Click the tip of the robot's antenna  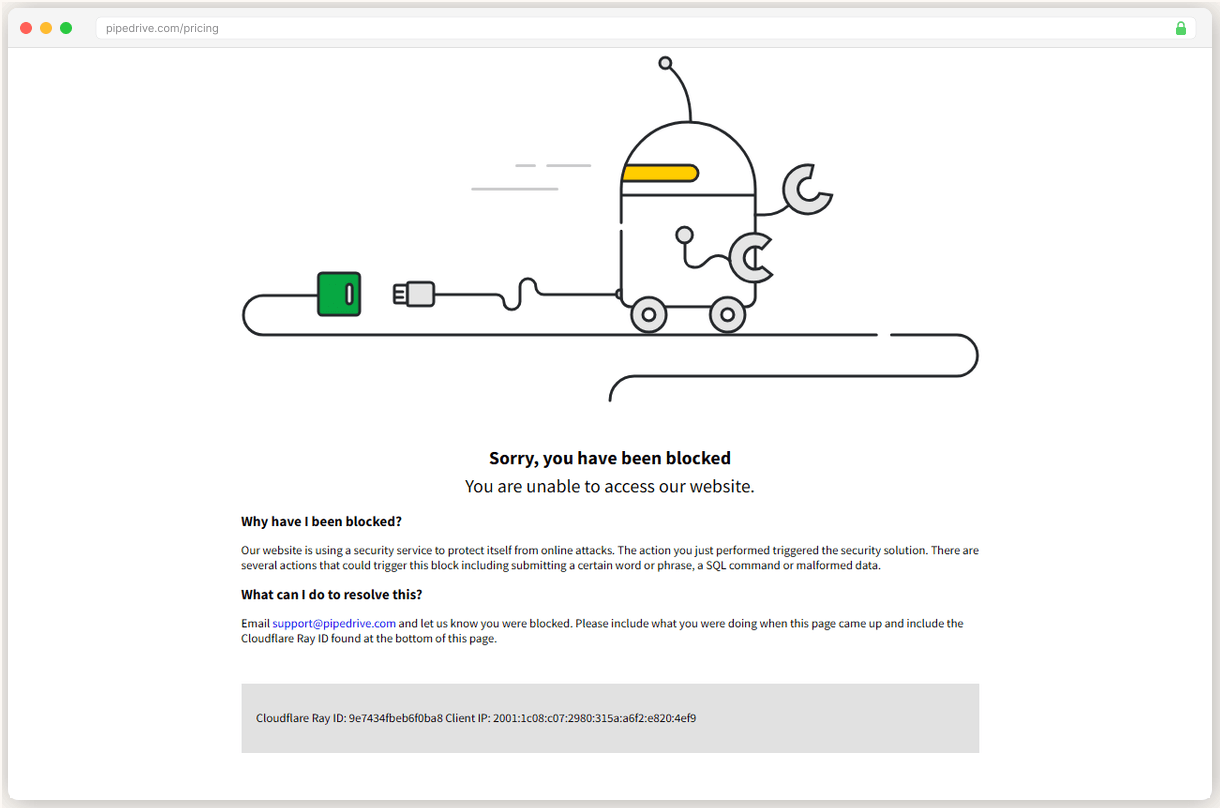(x=665, y=63)
